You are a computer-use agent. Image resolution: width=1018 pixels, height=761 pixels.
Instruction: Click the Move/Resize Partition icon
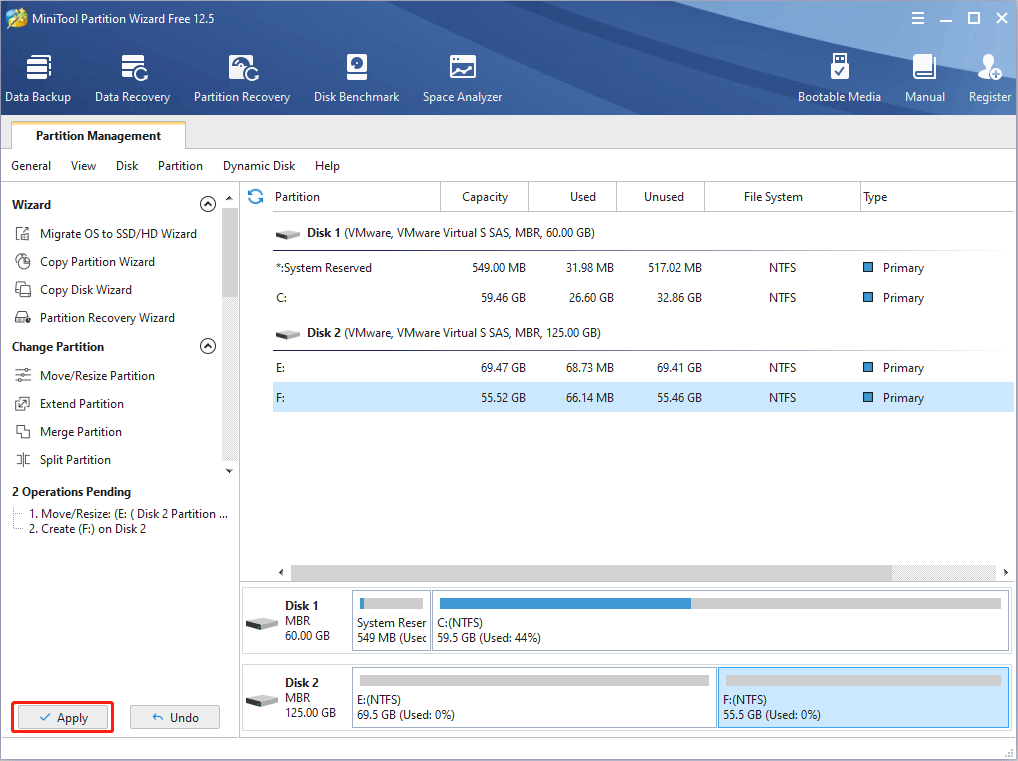(23, 375)
